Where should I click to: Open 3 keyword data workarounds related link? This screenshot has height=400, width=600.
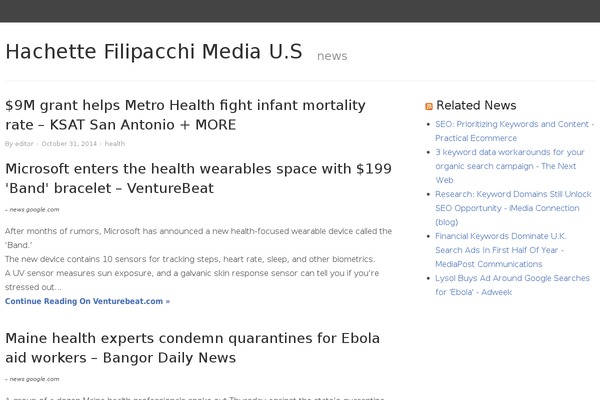click(x=510, y=166)
